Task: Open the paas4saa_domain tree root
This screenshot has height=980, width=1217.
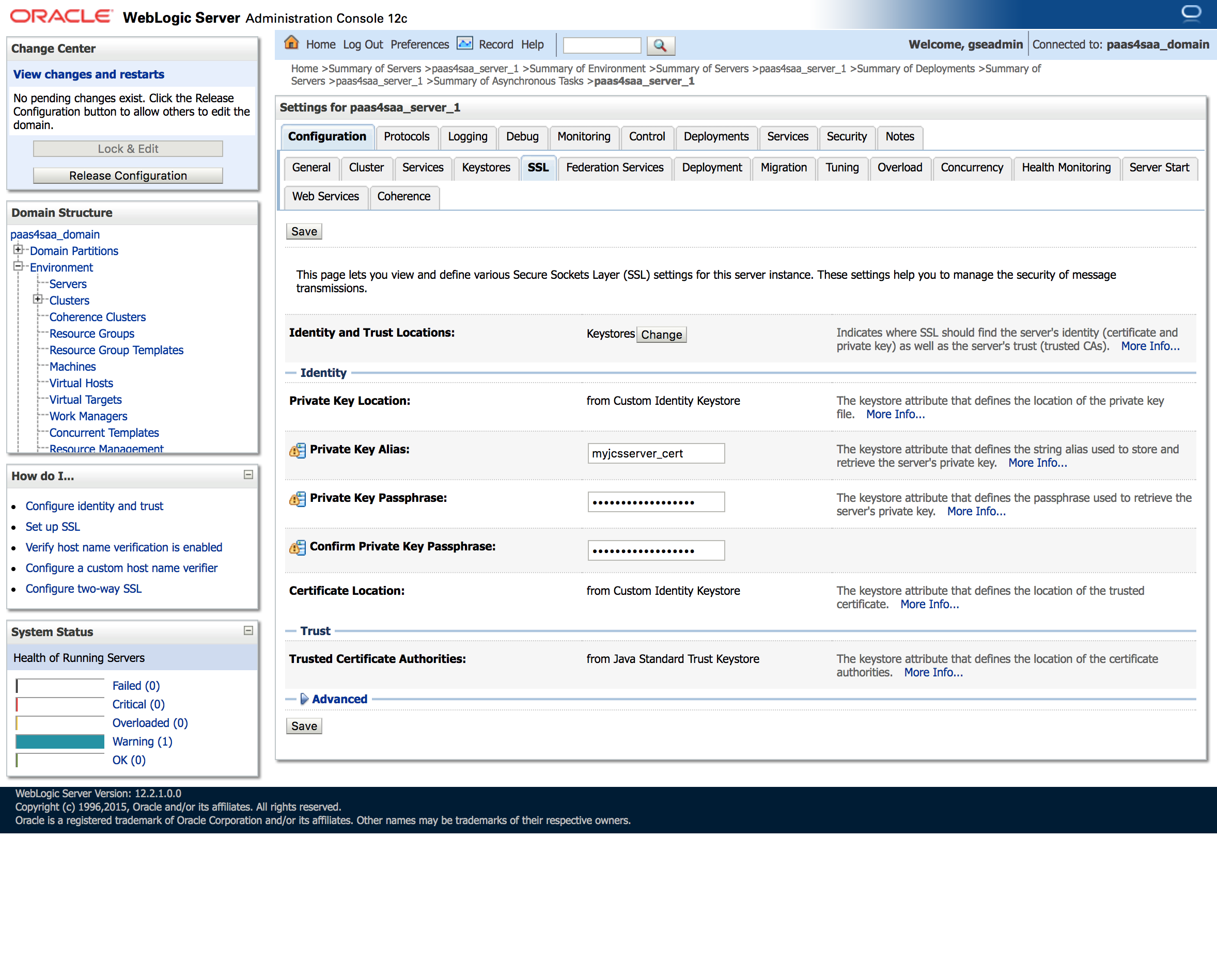Action: [55, 234]
